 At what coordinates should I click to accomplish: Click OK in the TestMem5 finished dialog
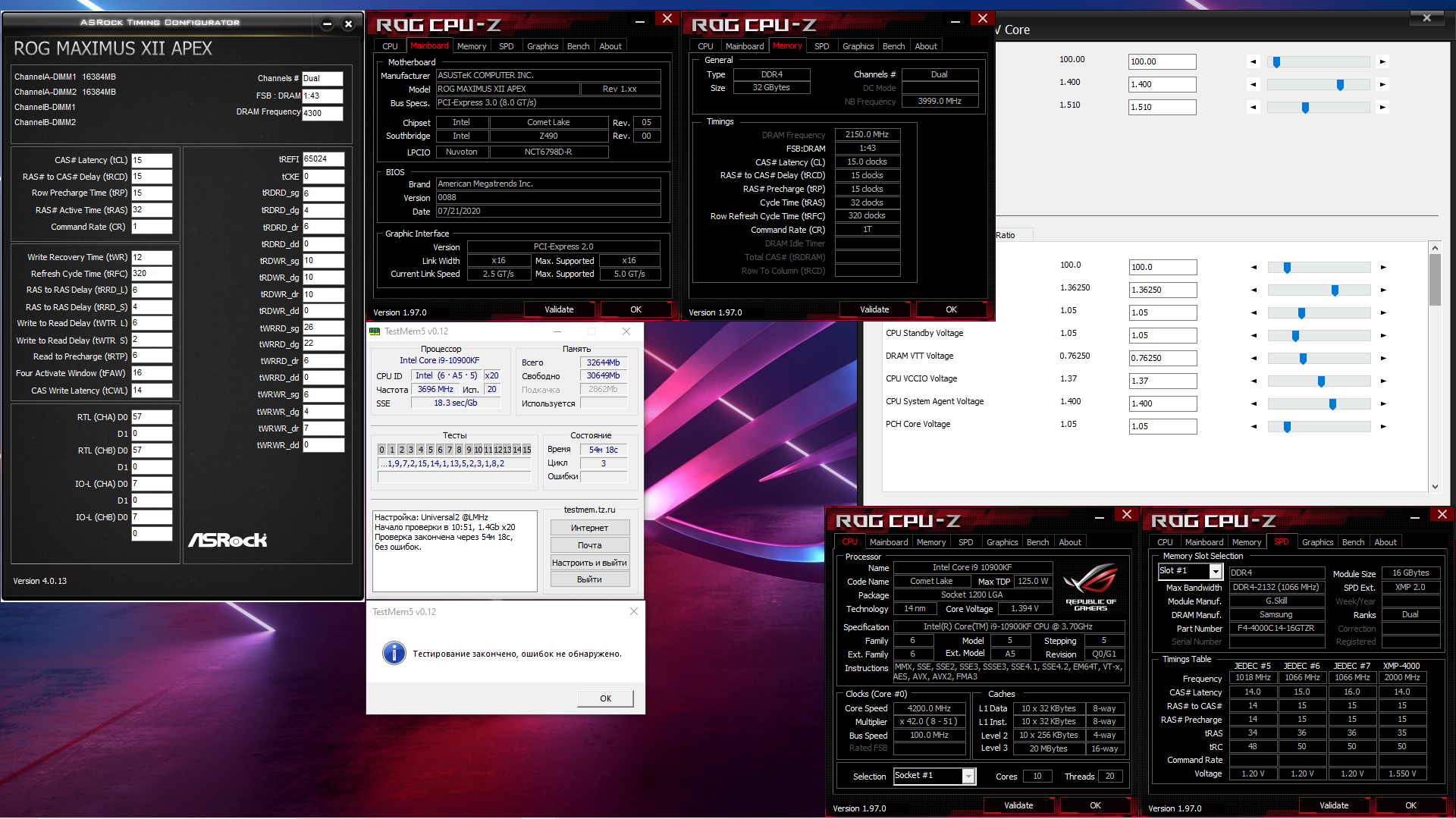(605, 698)
